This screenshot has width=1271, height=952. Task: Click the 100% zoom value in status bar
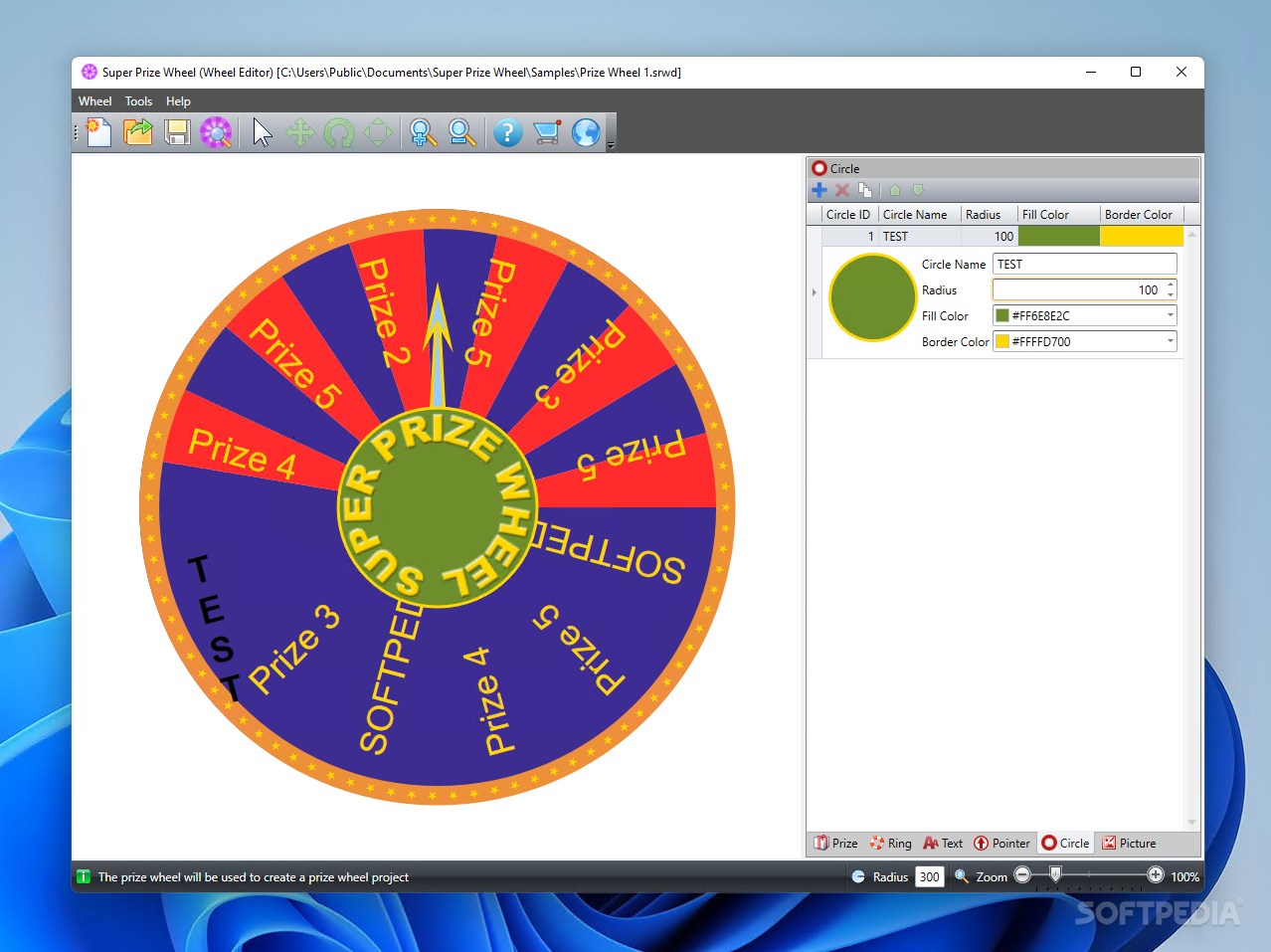tap(1184, 876)
